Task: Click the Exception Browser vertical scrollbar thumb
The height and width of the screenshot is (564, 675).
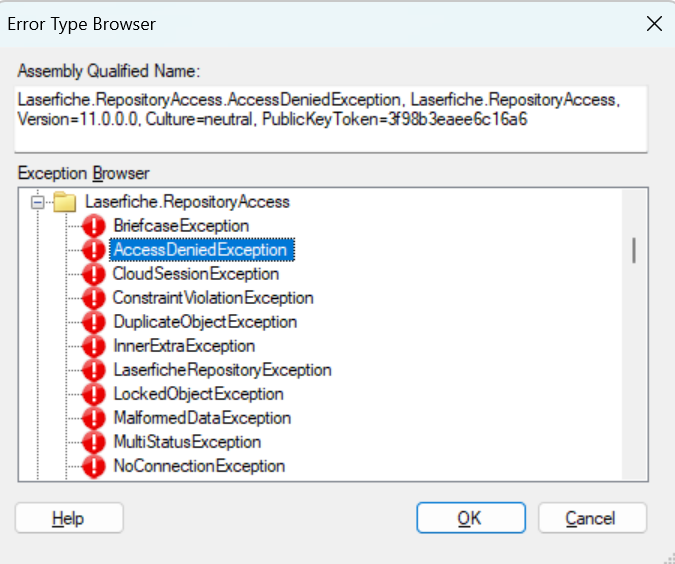Action: (634, 250)
